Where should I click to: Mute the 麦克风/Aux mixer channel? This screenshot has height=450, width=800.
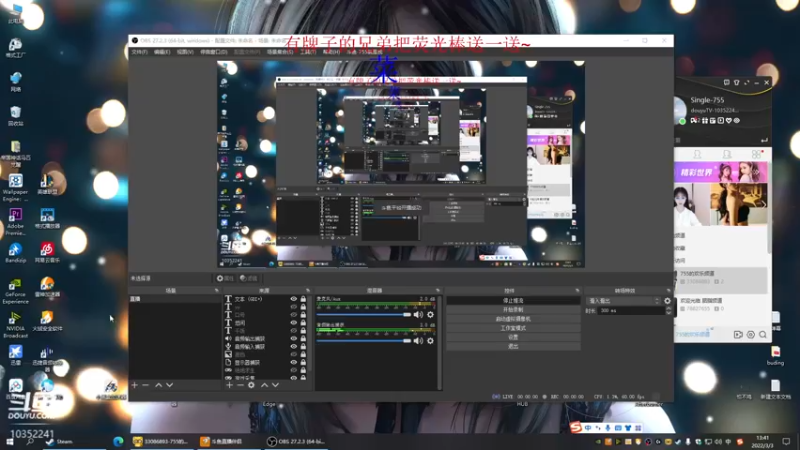pyautogui.click(x=418, y=315)
